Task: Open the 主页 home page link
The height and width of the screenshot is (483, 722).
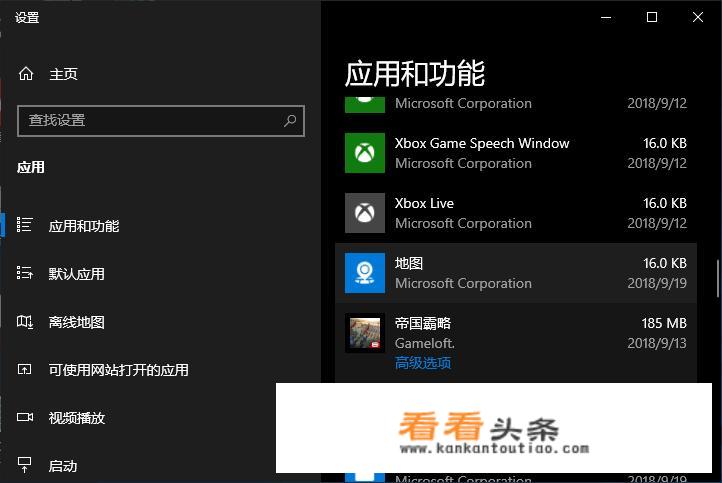Action: (64, 74)
